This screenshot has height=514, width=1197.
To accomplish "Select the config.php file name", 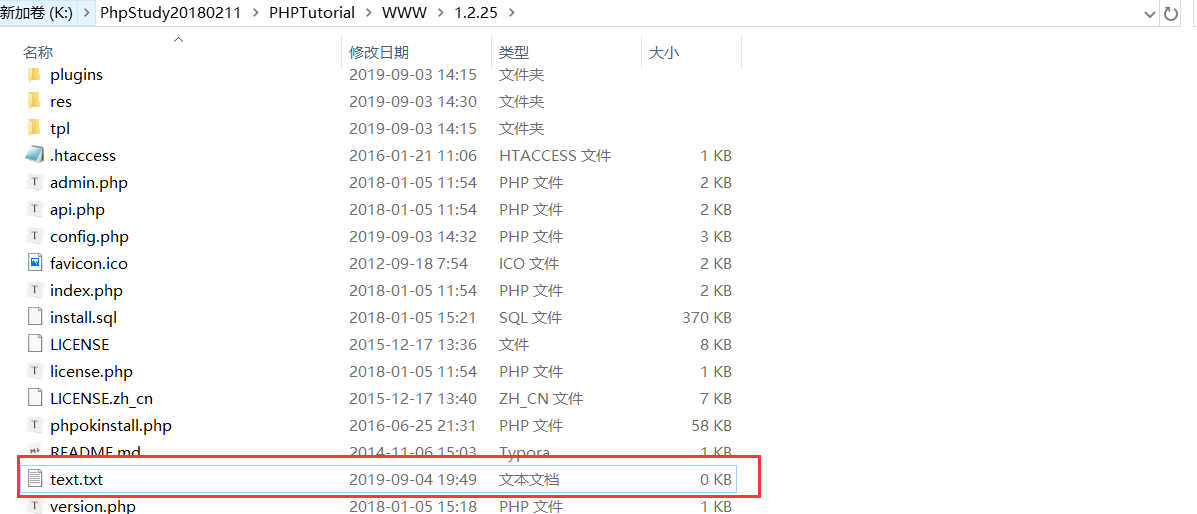I will click(x=89, y=237).
